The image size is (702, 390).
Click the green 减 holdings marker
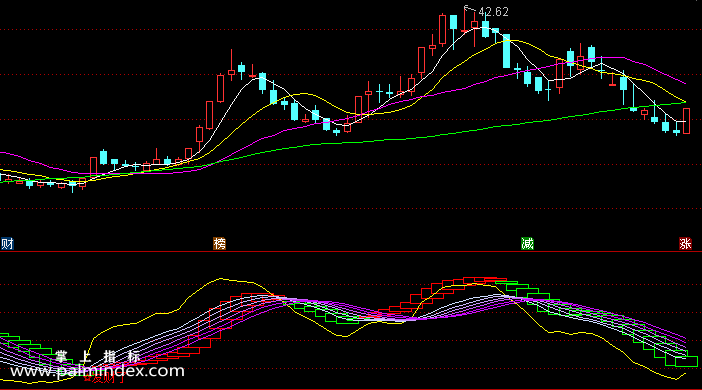point(527,244)
